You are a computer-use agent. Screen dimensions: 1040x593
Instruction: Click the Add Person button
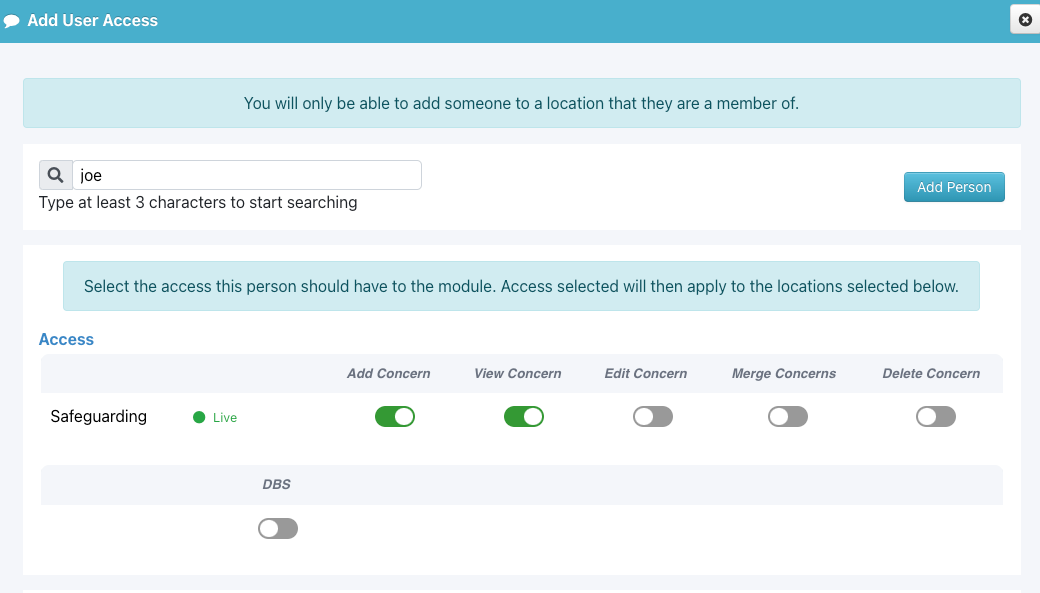coord(954,187)
